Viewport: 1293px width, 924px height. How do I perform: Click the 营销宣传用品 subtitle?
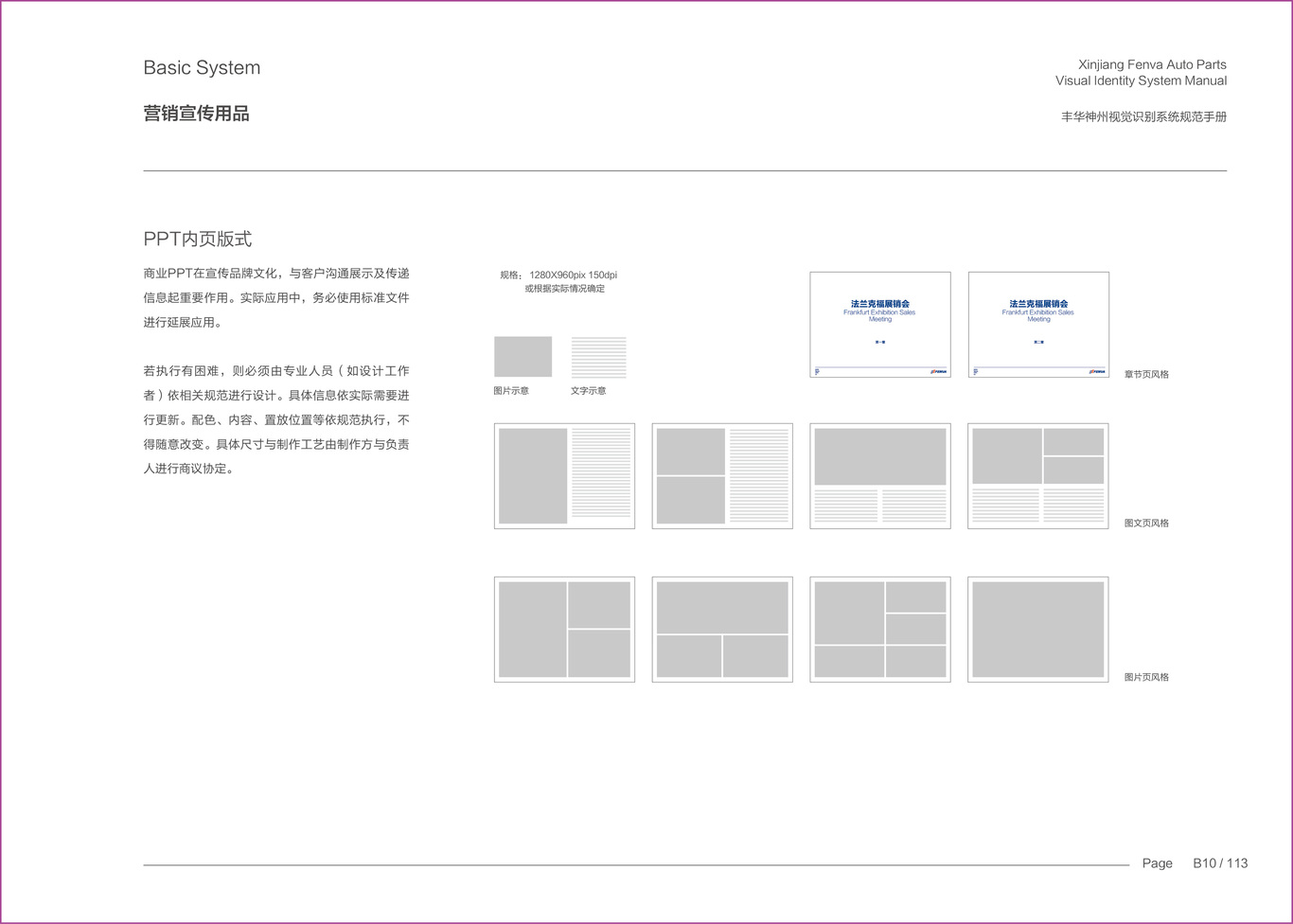(x=196, y=114)
